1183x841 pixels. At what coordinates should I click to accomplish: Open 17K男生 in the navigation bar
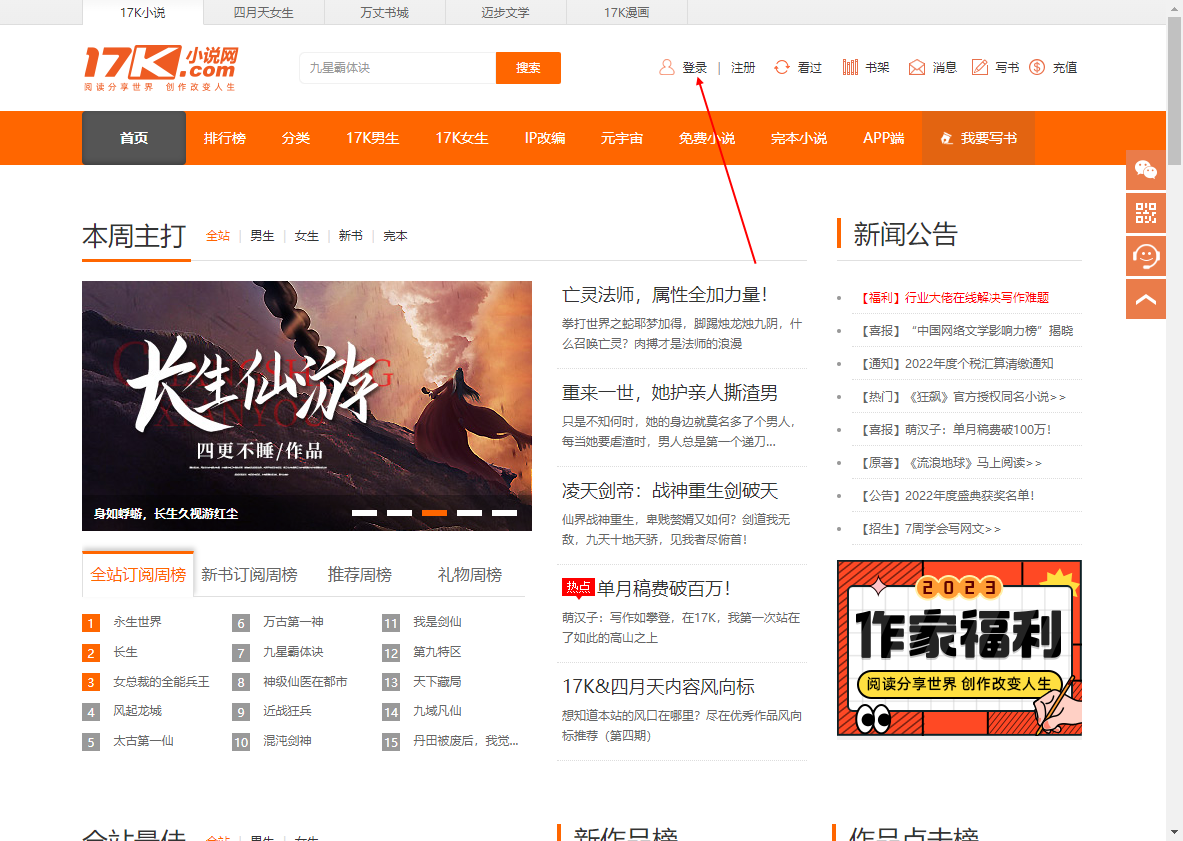[x=373, y=138]
